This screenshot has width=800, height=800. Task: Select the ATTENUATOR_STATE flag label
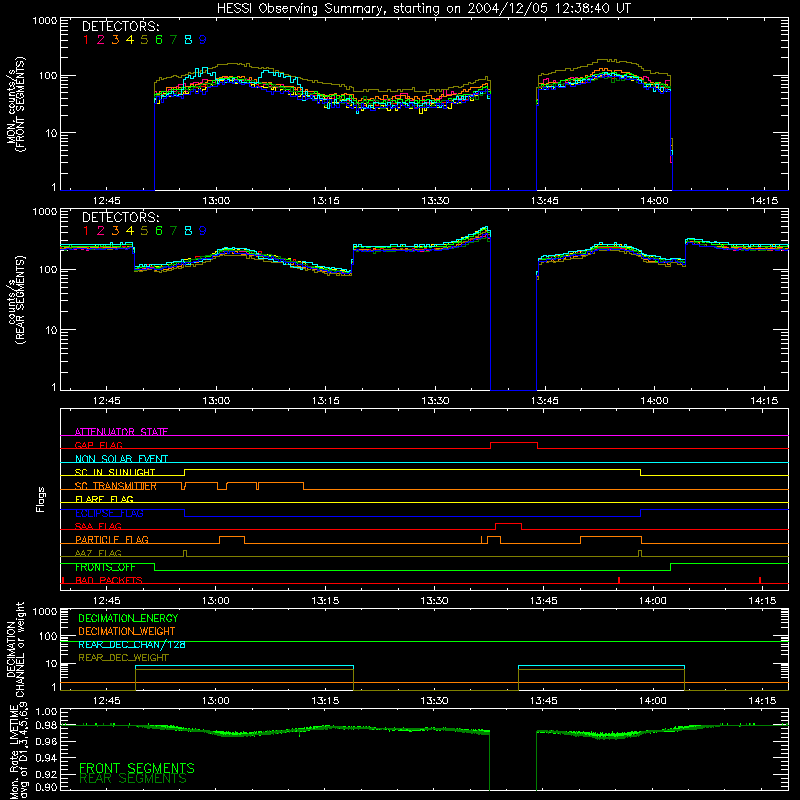[x=121, y=432]
